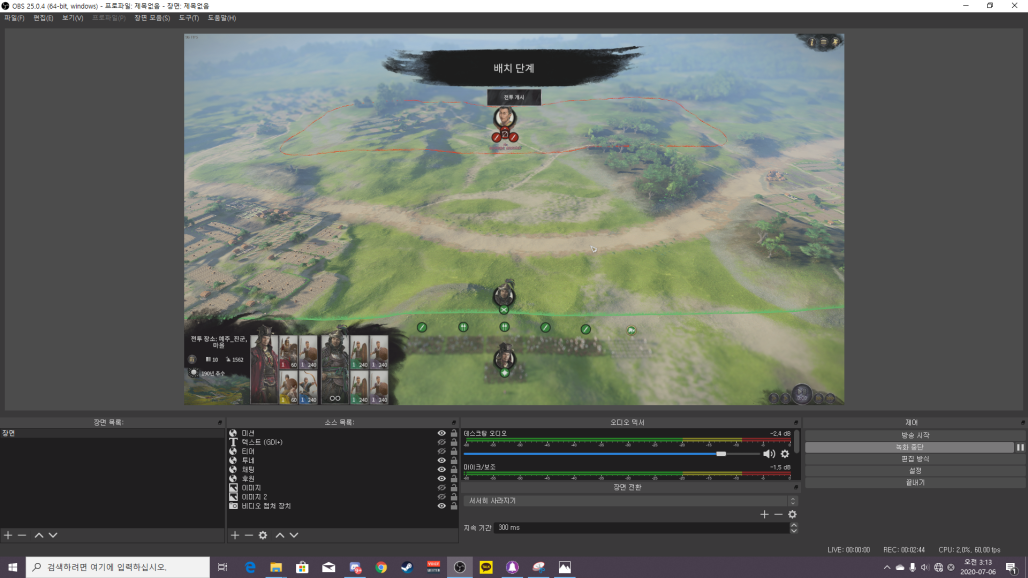
Task: Move the selected source up in the list
Action: pyautogui.click(x=280, y=535)
